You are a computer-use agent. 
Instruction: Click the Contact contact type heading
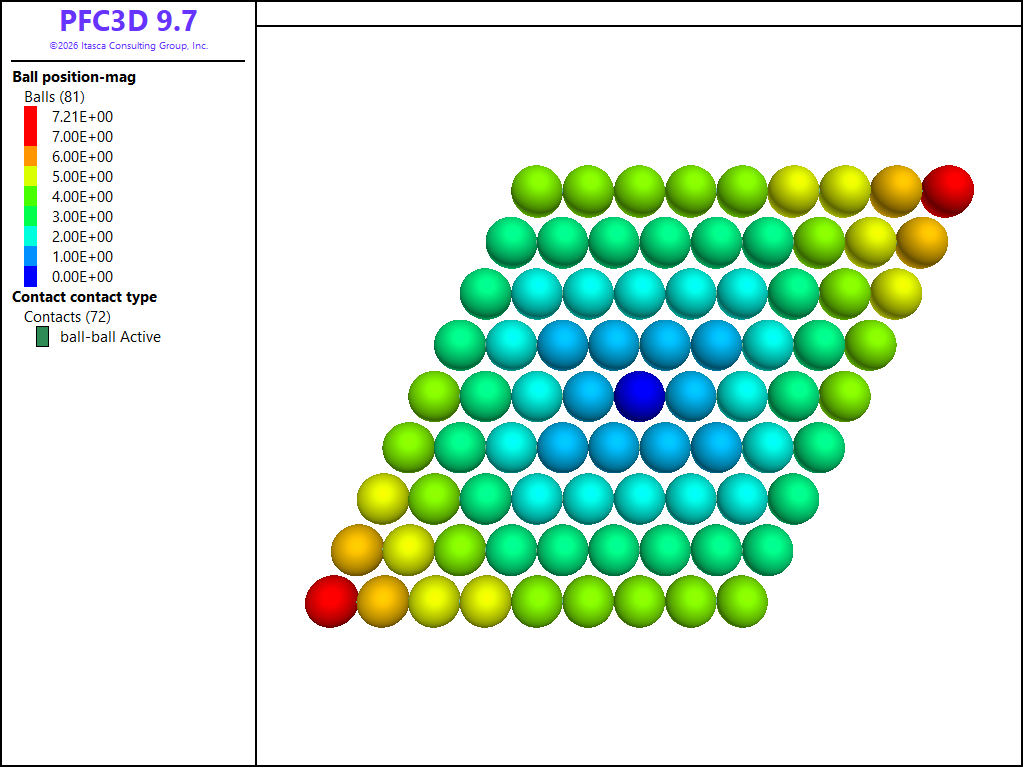coord(84,297)
